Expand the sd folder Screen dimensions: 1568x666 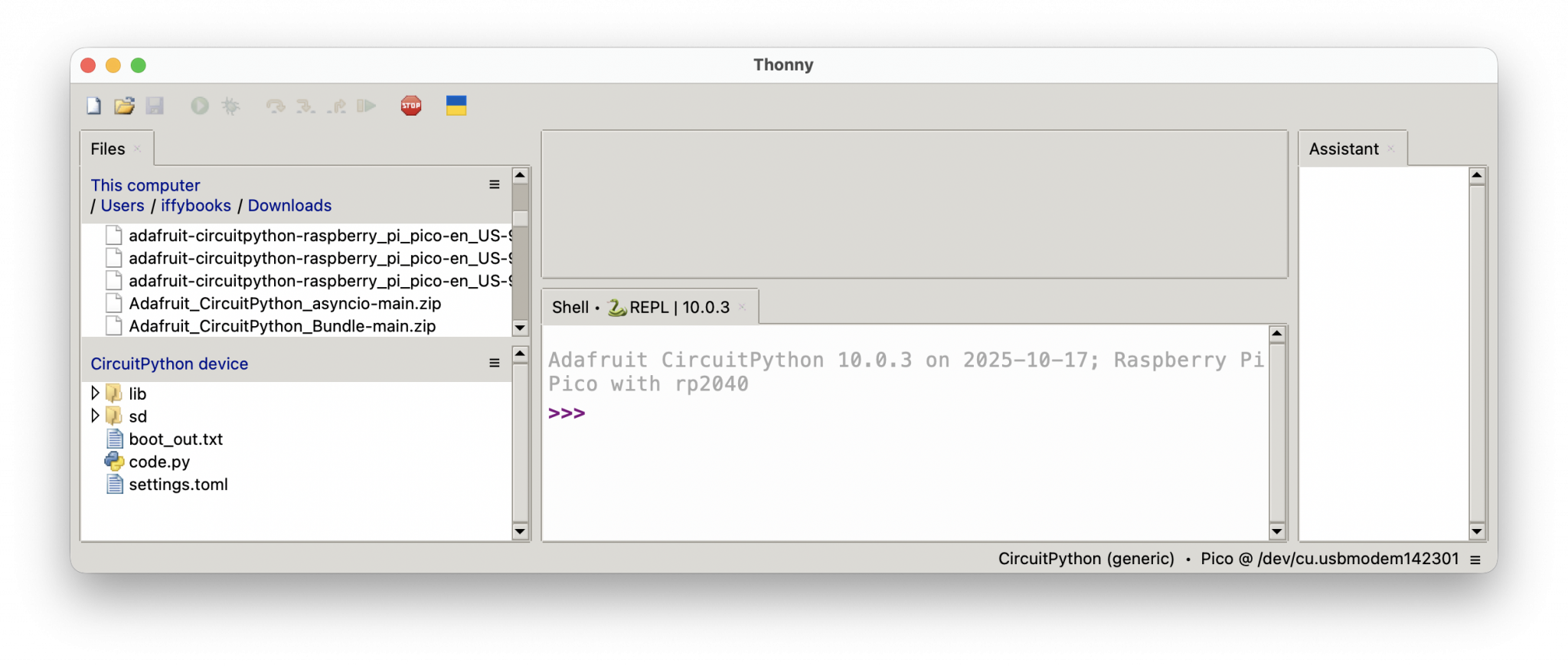coord(95,416)
